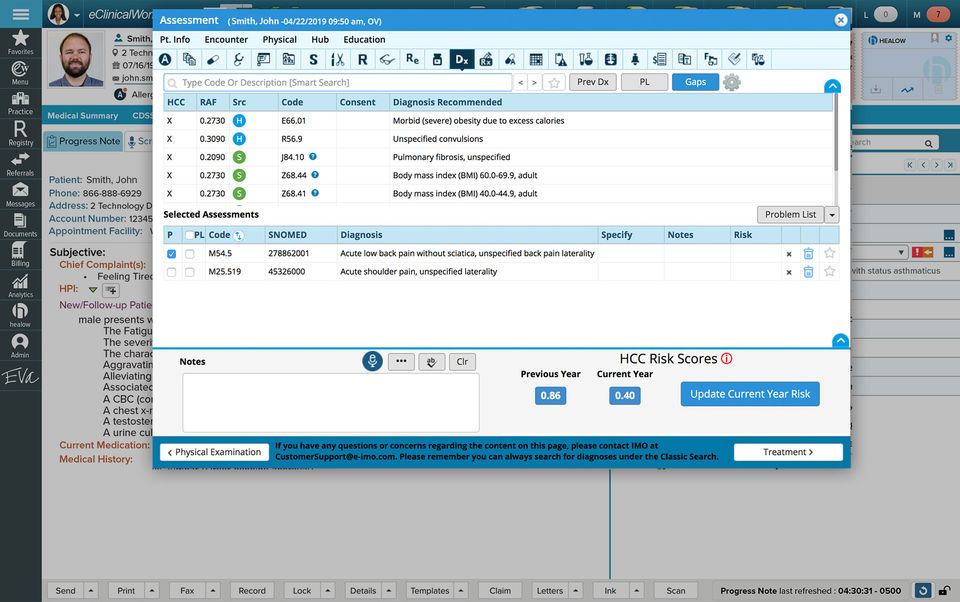
Task: Open Eva assistant in sidebar
Action: (x=20, y=376)
